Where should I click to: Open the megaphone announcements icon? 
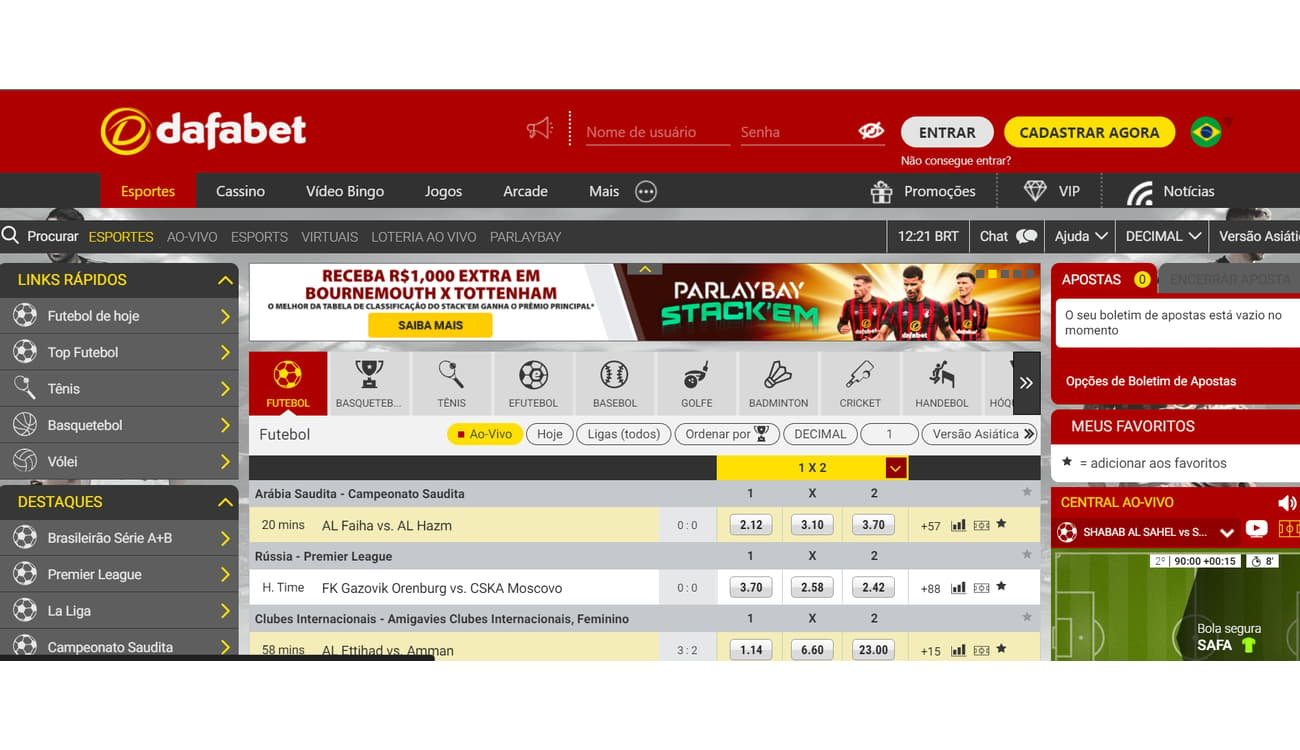click(540, 128)
